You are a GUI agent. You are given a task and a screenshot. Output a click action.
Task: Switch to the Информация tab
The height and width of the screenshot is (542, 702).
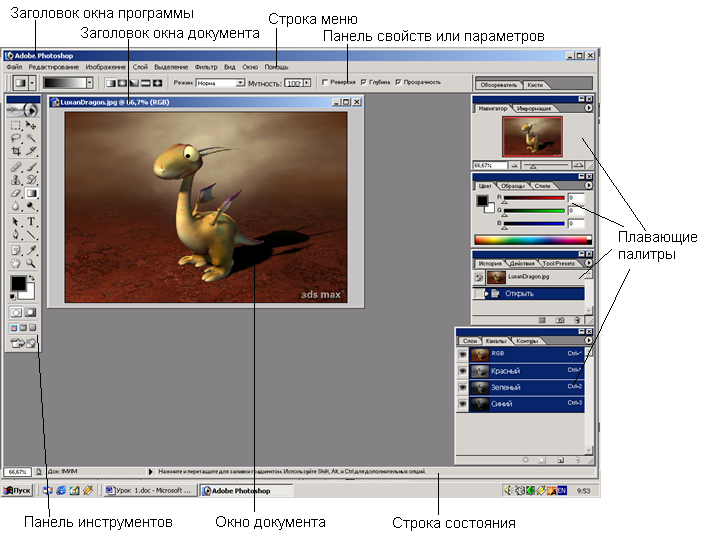pyautogui.click(x=534, y=108)
